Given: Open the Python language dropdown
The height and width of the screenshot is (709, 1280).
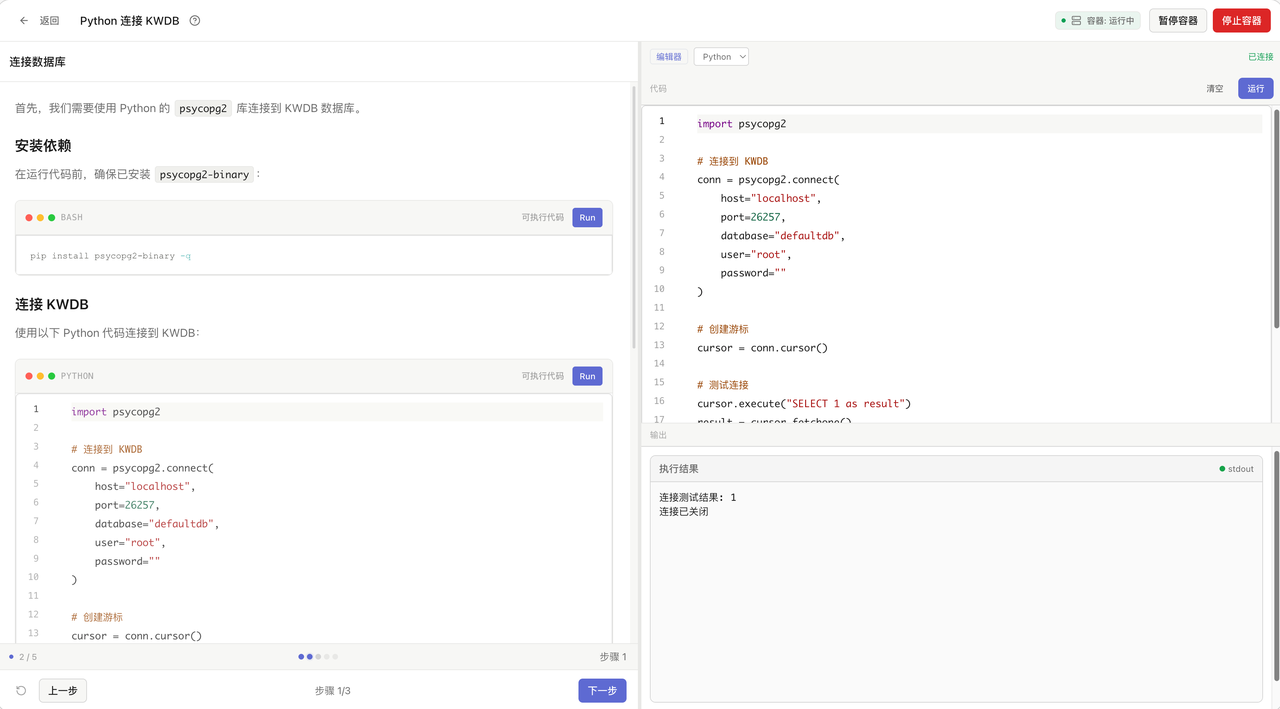Looking at the screenshot, I should click(721, 57).
